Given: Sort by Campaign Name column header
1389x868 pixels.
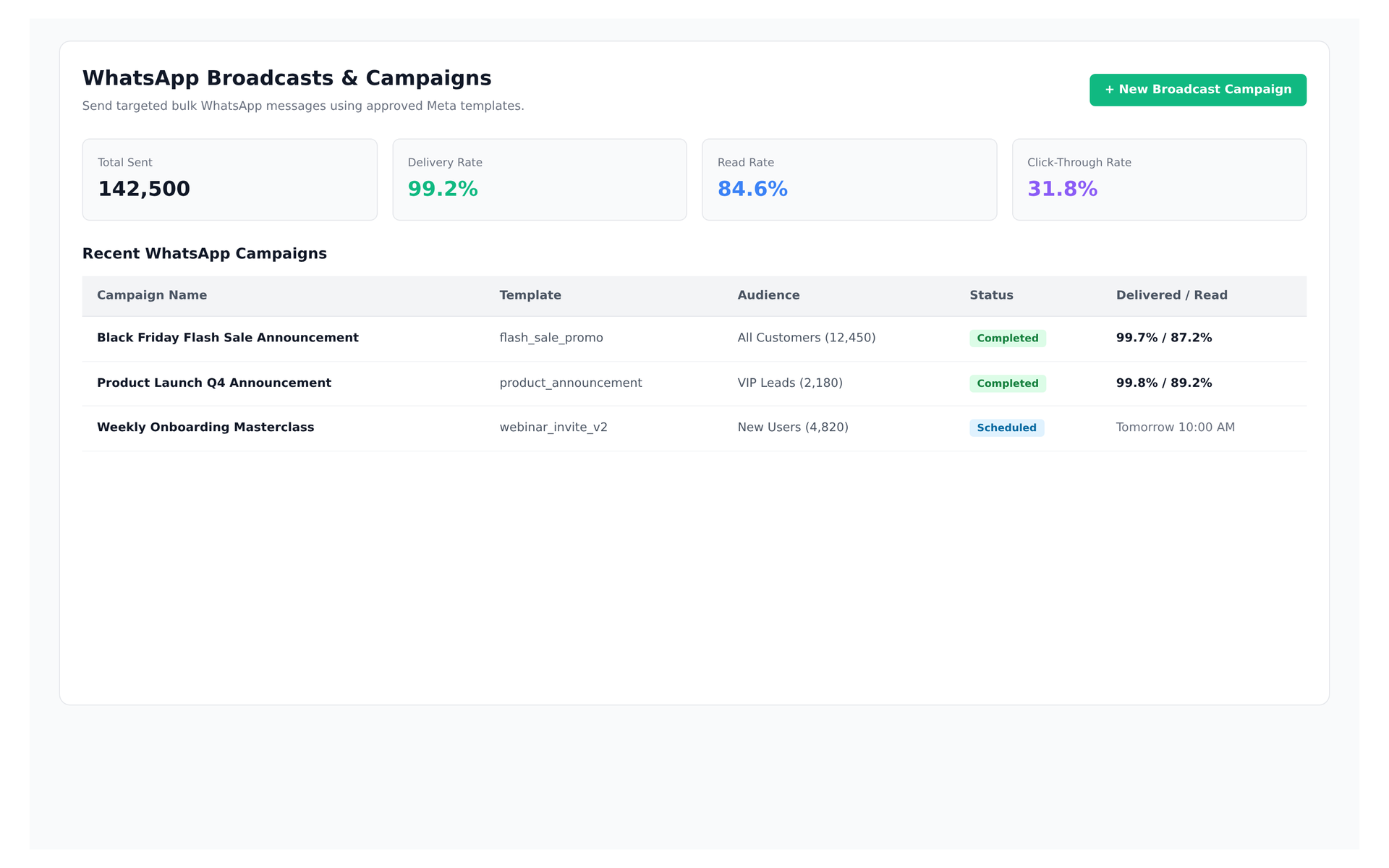Looking at the screenshot, I should 152,295.
